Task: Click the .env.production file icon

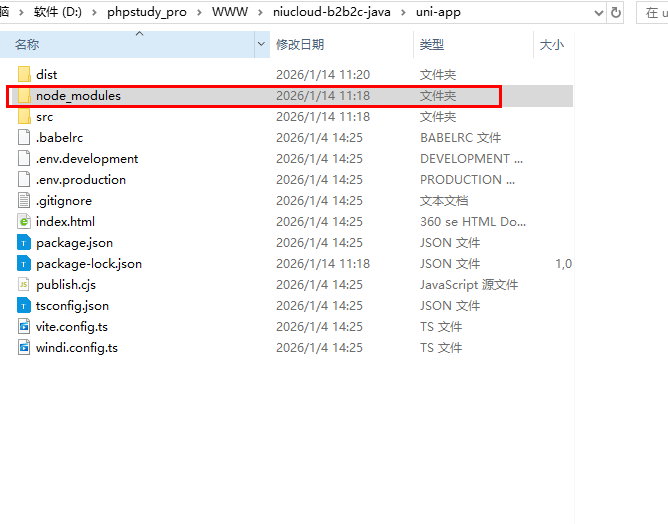Action: pos(24,179)
